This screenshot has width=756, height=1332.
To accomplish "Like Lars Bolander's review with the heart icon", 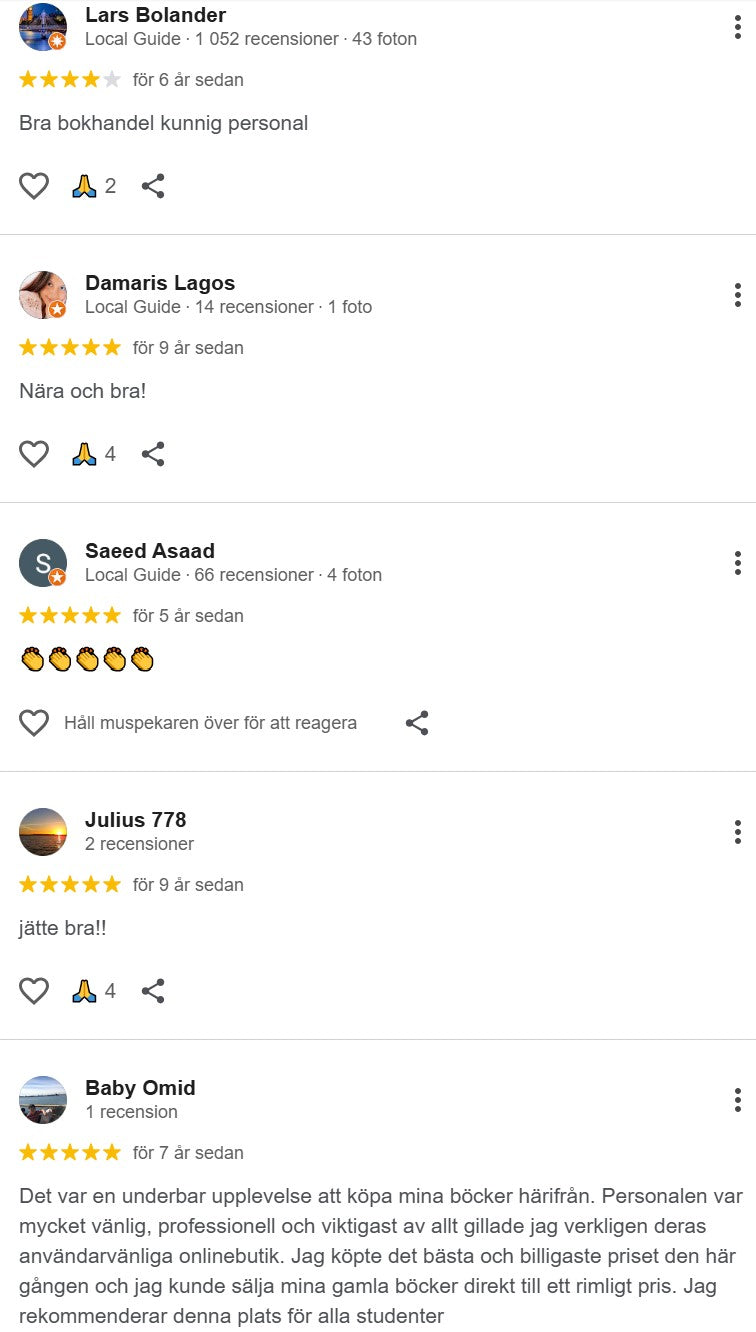I will [34, 186].
